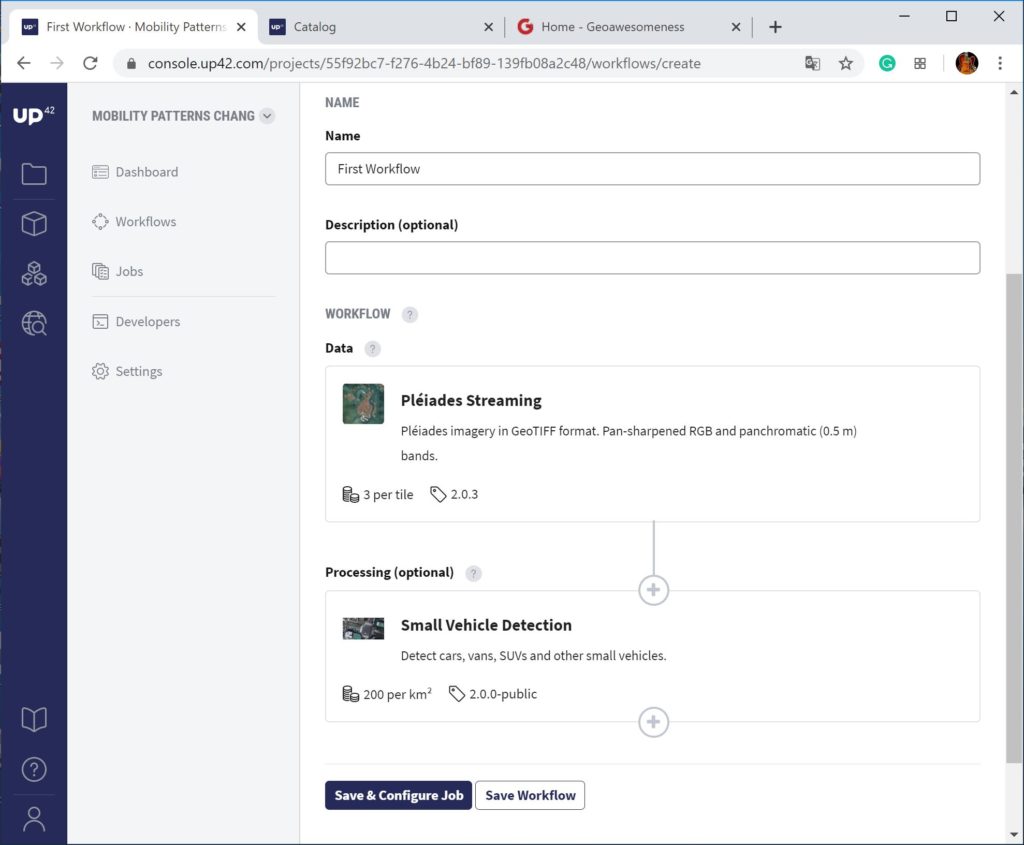Screen dimensions: 1024x845
Task: Click the tag icon beside 2.0.0-public
Action: pyautogui.click(x=456, y=694)
